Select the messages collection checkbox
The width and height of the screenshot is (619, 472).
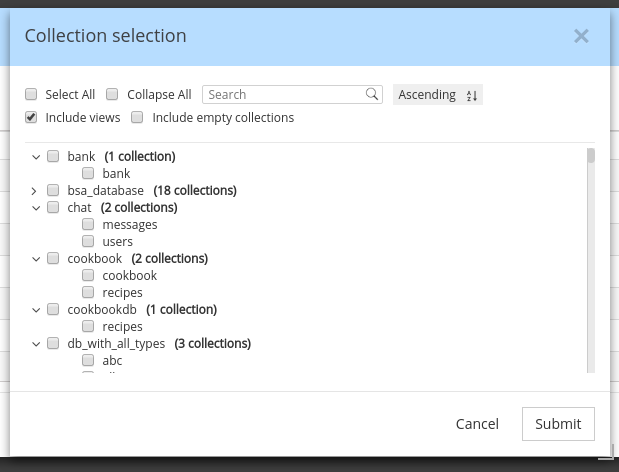[88, 224]
